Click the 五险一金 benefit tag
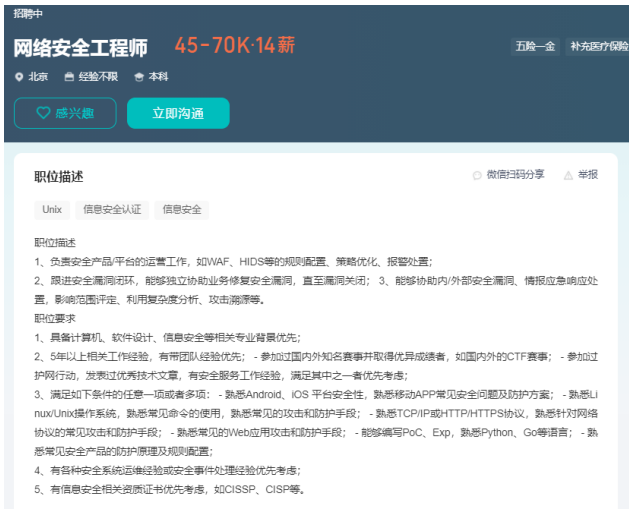Screen dimensions: 629x518 (535, 47)
